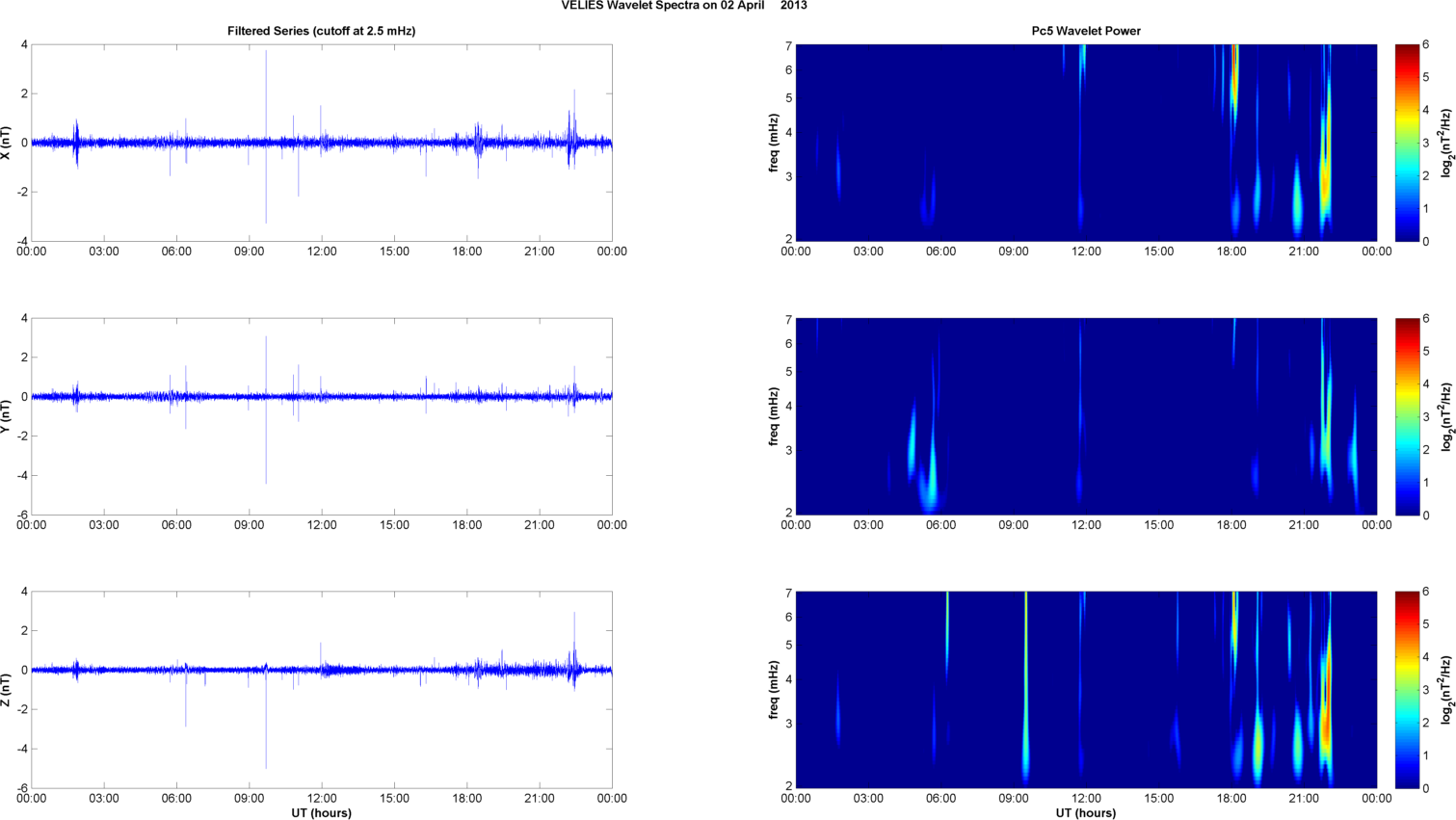Select the Y component filtered series plot
Image resolution: width=1456 pixels, height=820 pixels.
tap(322, 416)
